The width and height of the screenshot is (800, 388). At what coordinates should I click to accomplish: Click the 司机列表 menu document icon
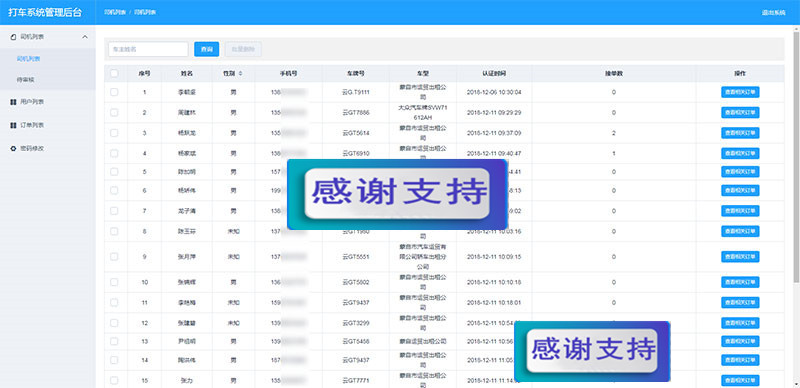pos(13,37)
